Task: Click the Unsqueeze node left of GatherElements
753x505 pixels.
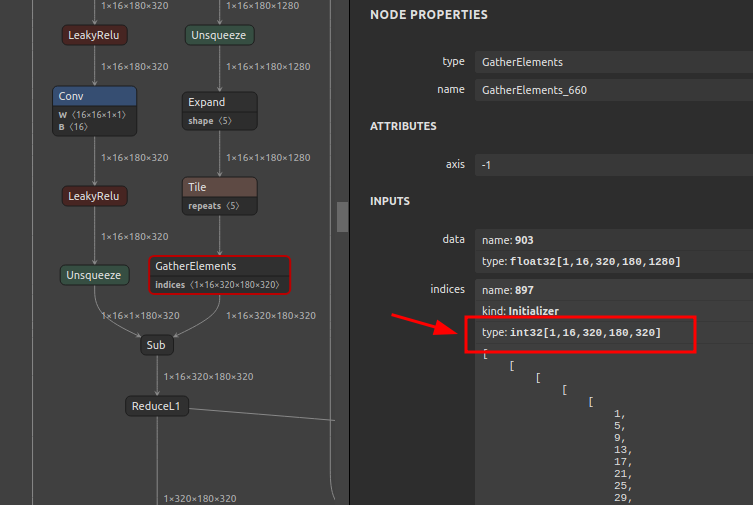Action: (94, 275)
